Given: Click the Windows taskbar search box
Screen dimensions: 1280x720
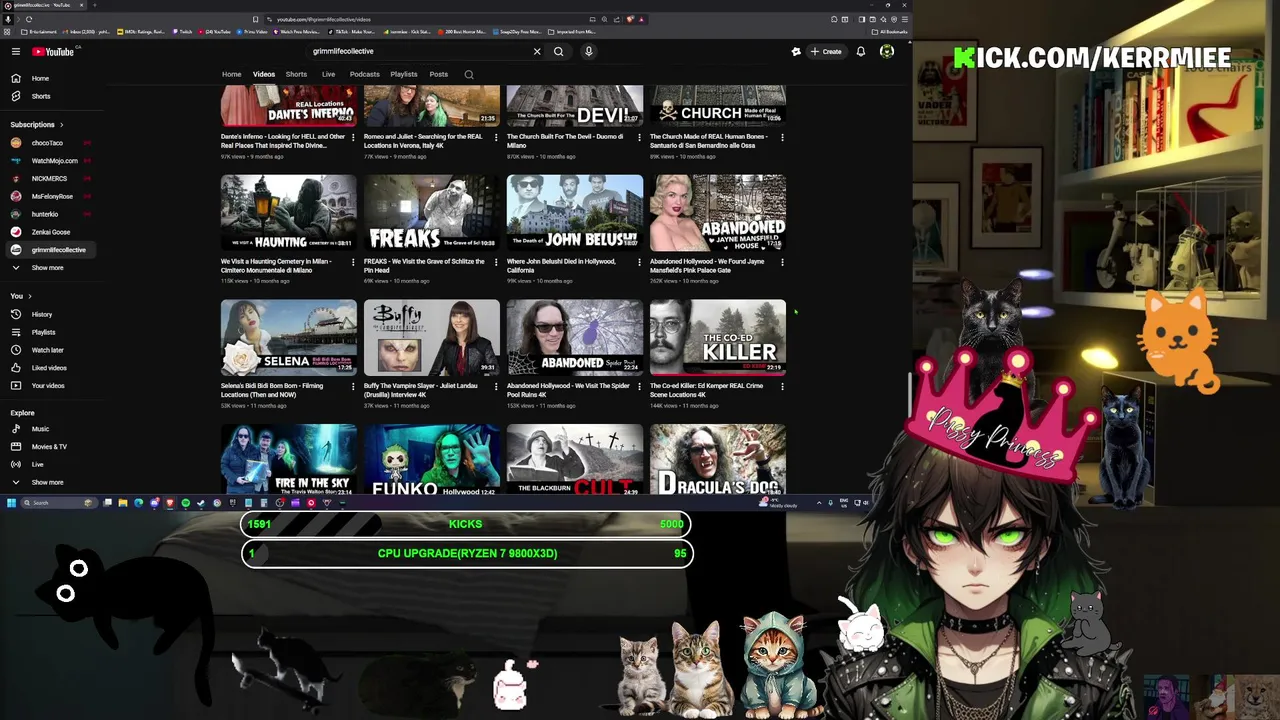Looking at the screenshot, I should point(58,503).
